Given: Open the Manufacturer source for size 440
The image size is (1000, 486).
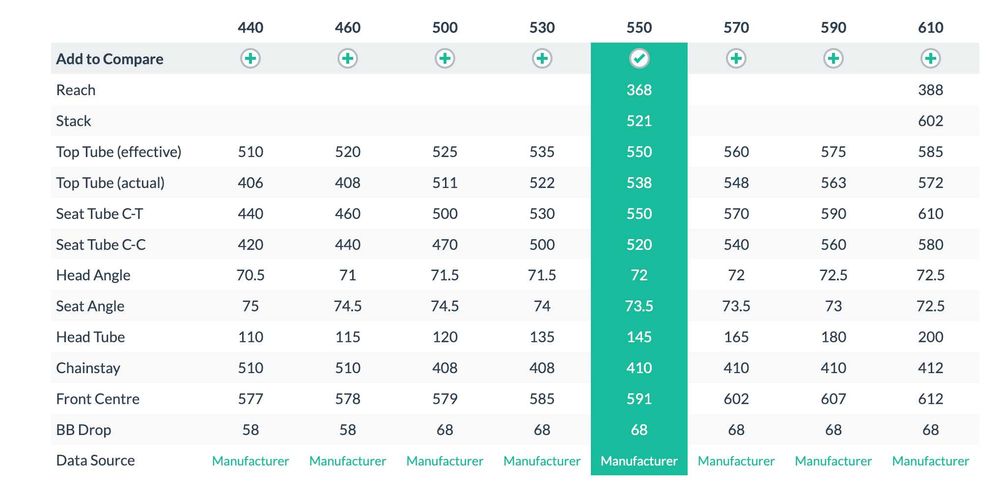Looking at the screenshot, I should [250, 461].
